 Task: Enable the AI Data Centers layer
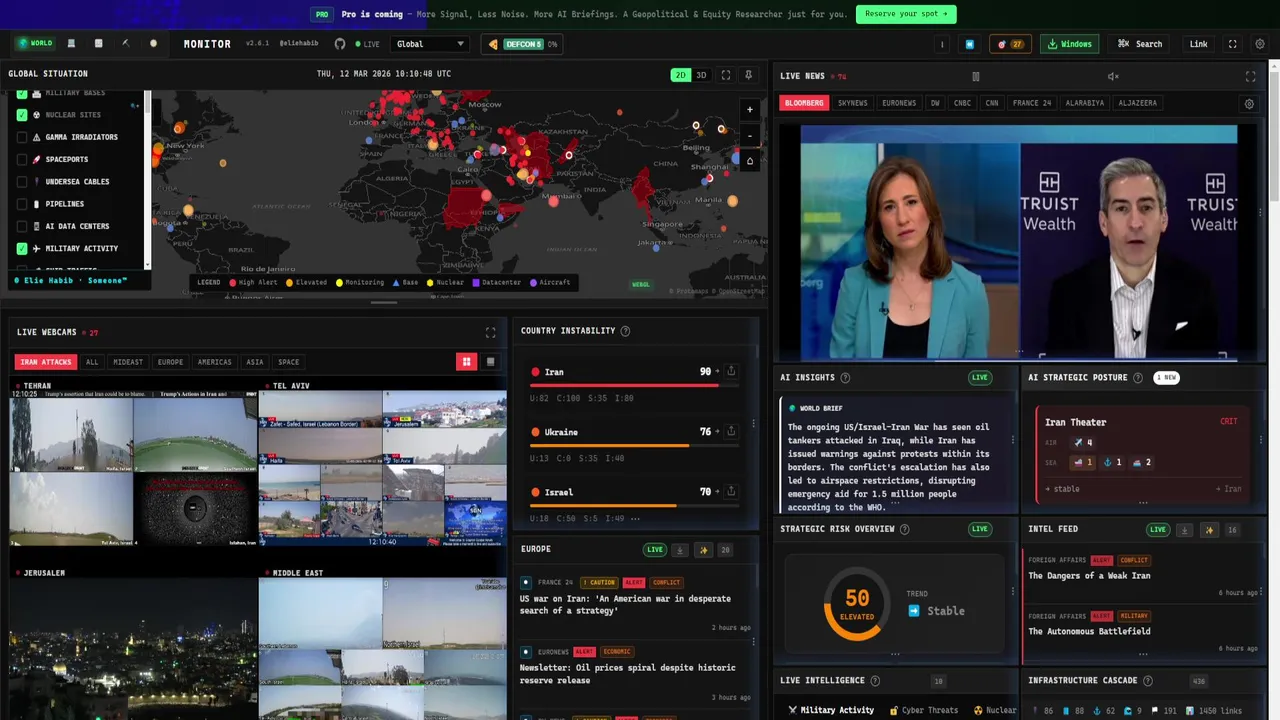[22, 226]
